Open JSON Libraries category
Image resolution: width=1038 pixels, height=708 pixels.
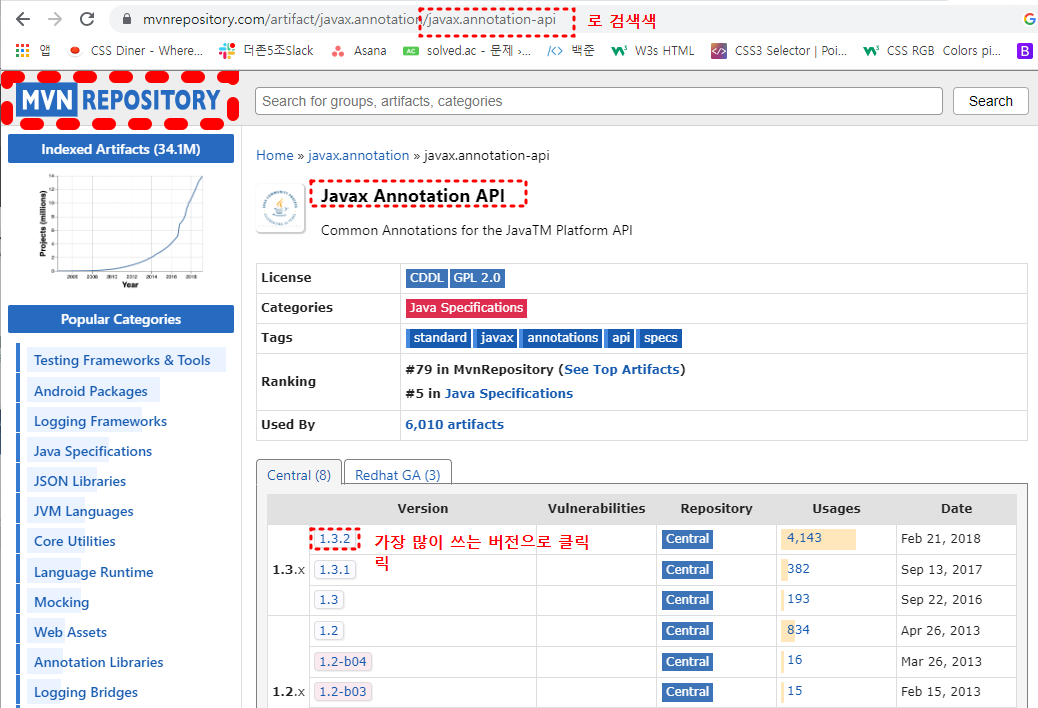click(x=80, y=481)
